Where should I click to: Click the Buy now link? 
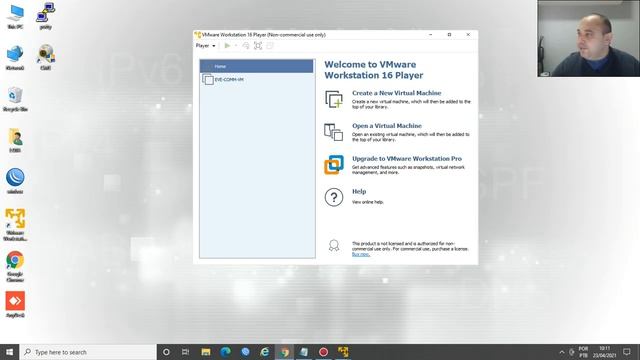pyautogui.click(x=361, y=254)
